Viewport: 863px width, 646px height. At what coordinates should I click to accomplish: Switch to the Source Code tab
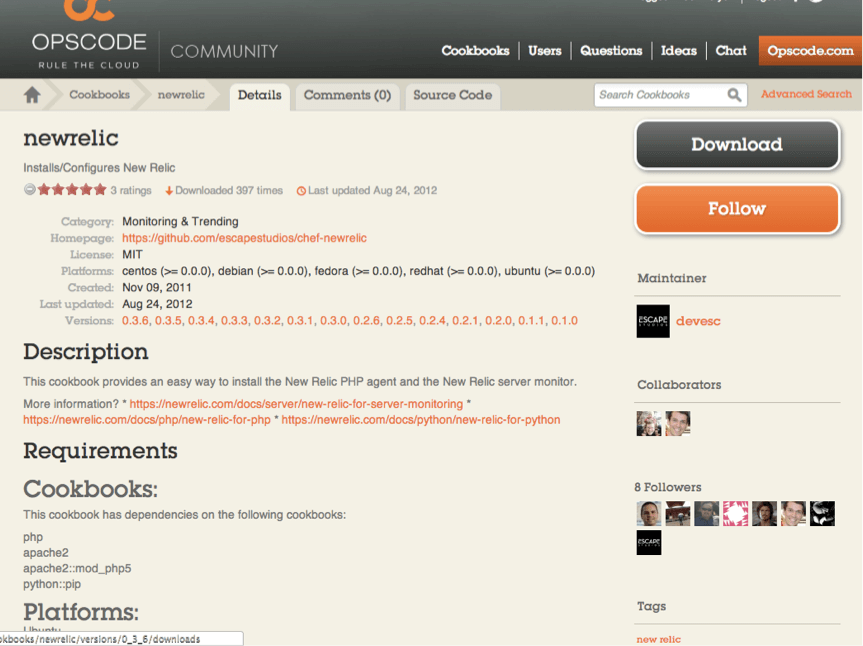point(452,95)
